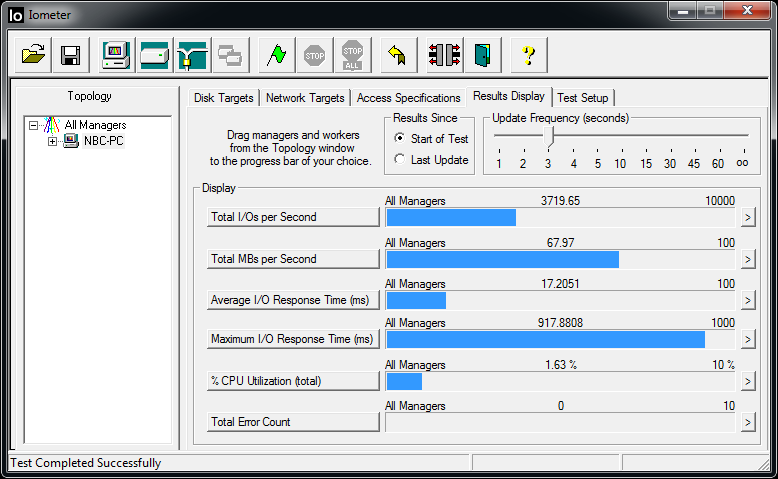
Task: Open details arrow for Total I/Os per Second
Action: (748, 217)
